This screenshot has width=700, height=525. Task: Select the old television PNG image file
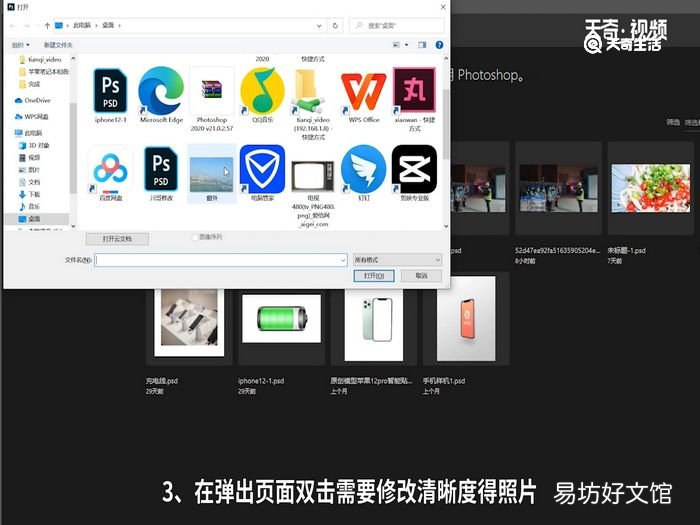[x=313, y=175]
